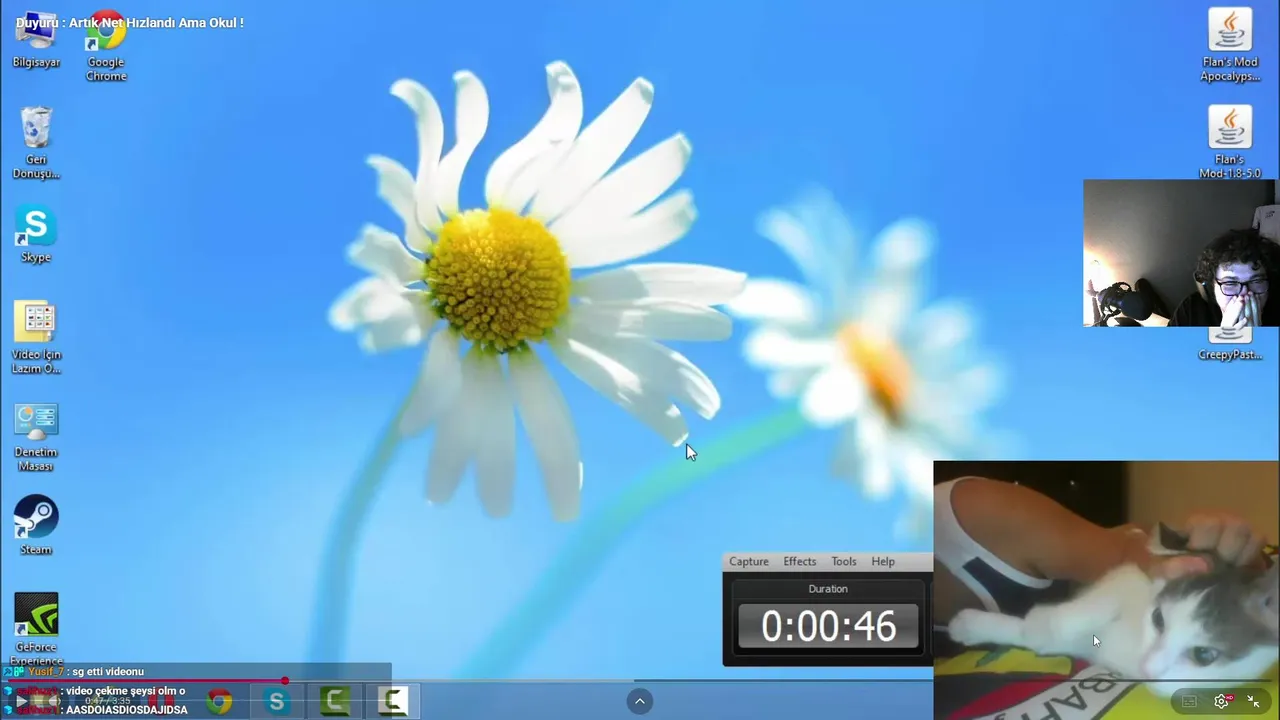1280x720 pixels.
Task: Click the webcam overlay showing the person
Action: coord(1180,253)
